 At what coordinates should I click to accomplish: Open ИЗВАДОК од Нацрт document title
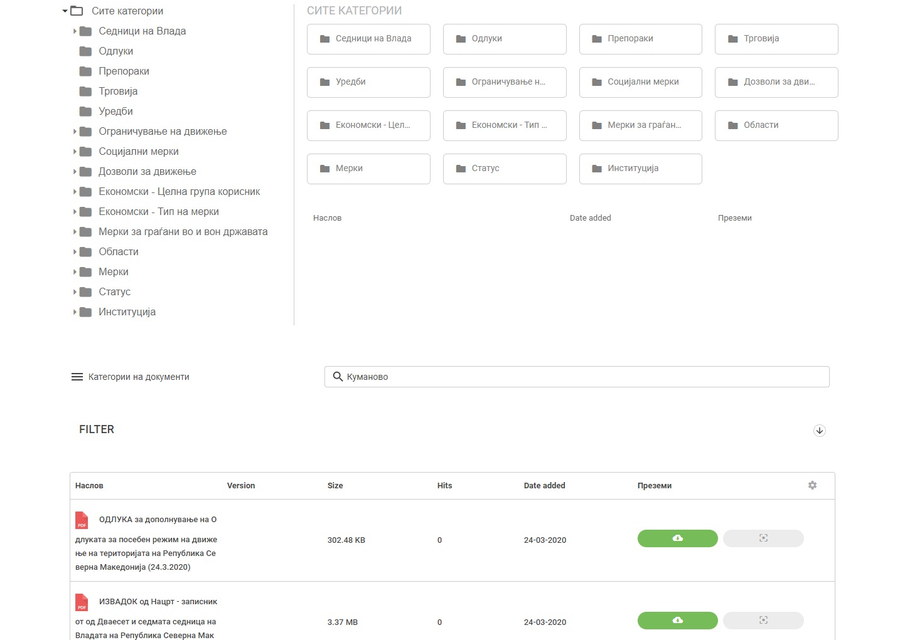click(x=146, y=618)
